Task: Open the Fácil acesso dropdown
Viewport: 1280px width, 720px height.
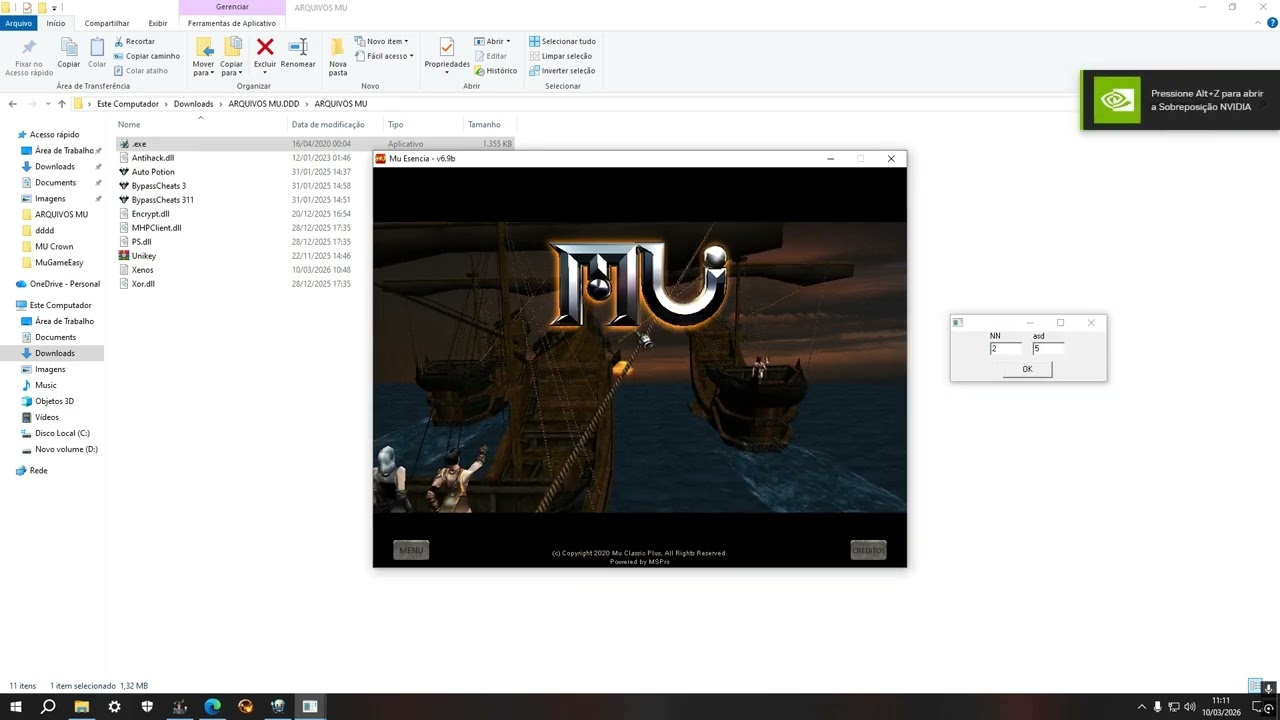Action: [384, 56]
